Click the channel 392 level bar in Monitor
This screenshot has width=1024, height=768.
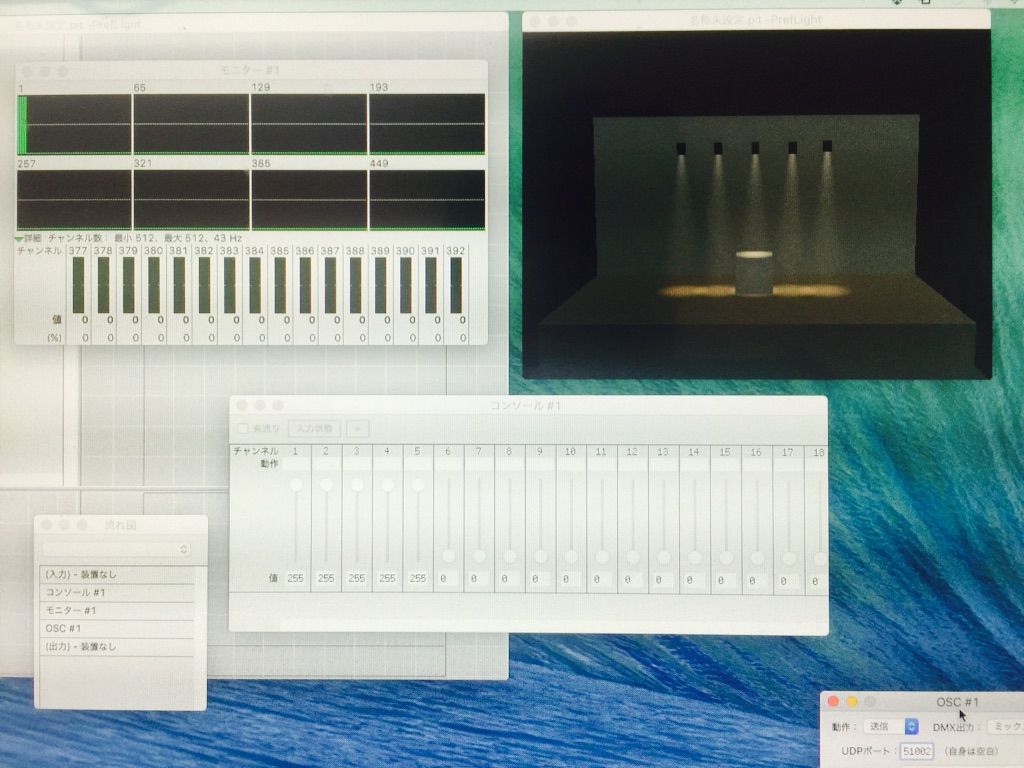click(456, 285)
